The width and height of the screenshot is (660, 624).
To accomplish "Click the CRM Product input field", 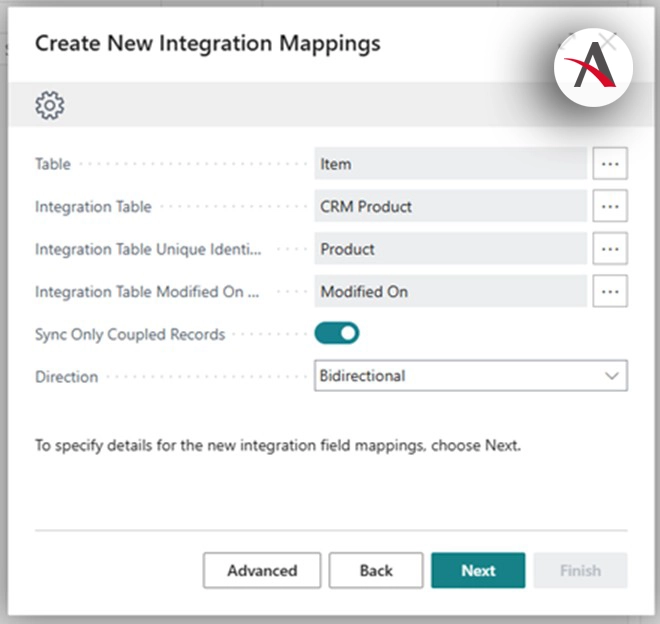I will click(450, 207).
